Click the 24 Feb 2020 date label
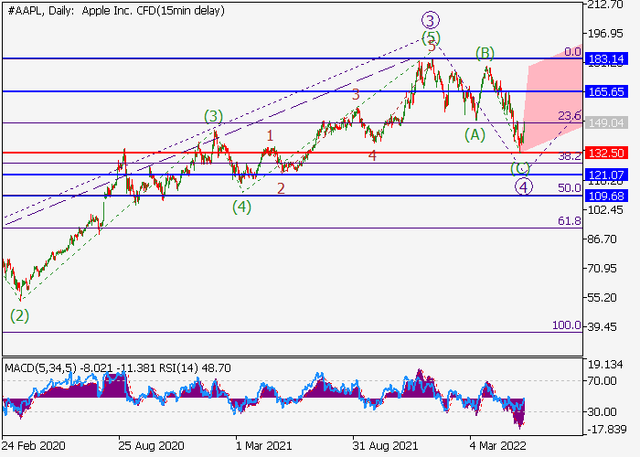 click(33, 446)
